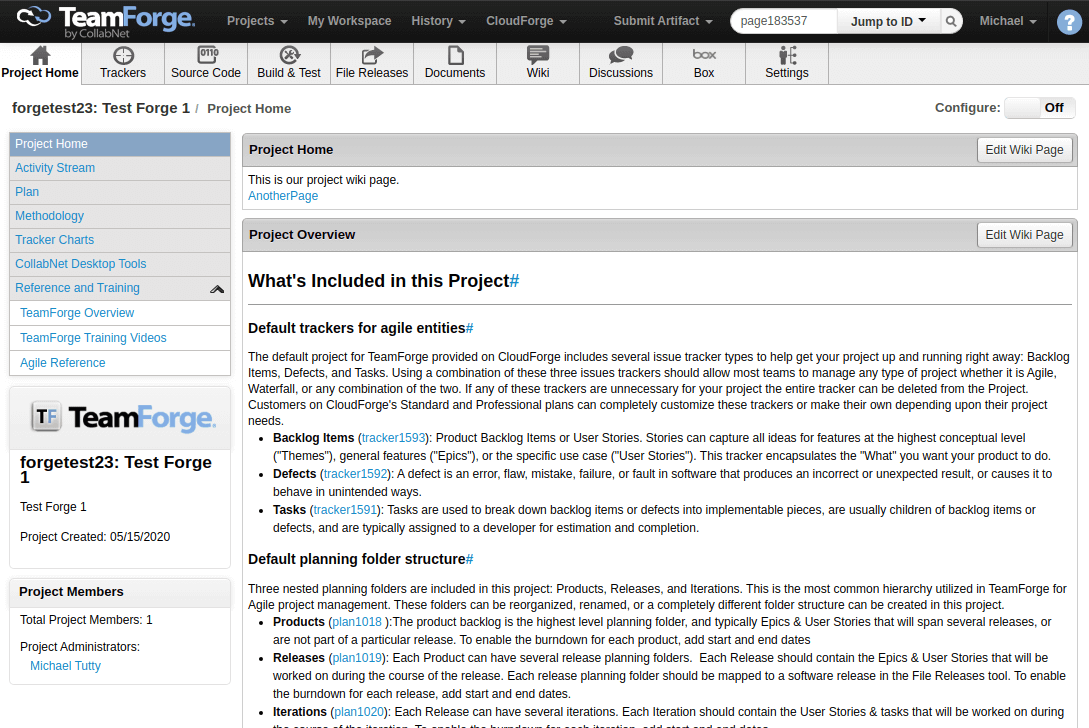Open the Projects dropdown menu
1089x728 pixels.
coord(257,22)
